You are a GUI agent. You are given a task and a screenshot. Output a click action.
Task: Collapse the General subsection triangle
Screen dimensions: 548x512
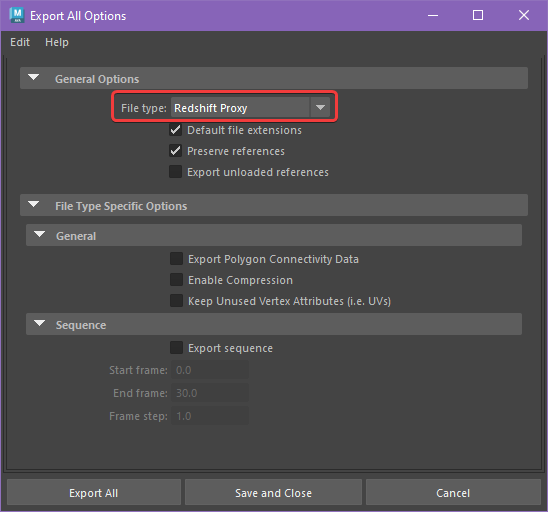pos(39,234)
